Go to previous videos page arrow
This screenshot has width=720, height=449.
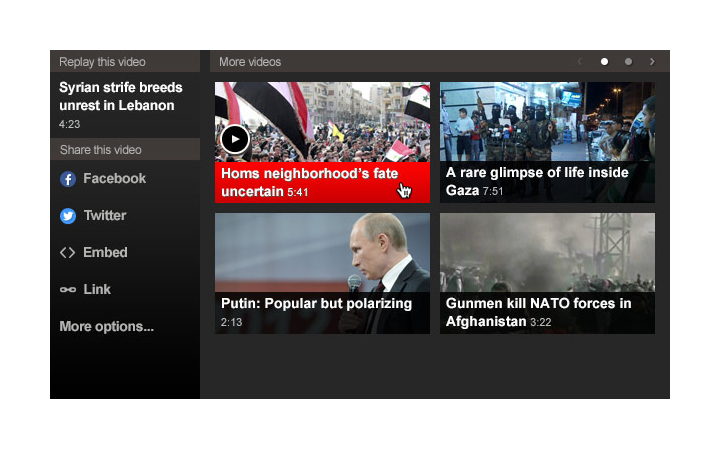[x=580, y=62]
